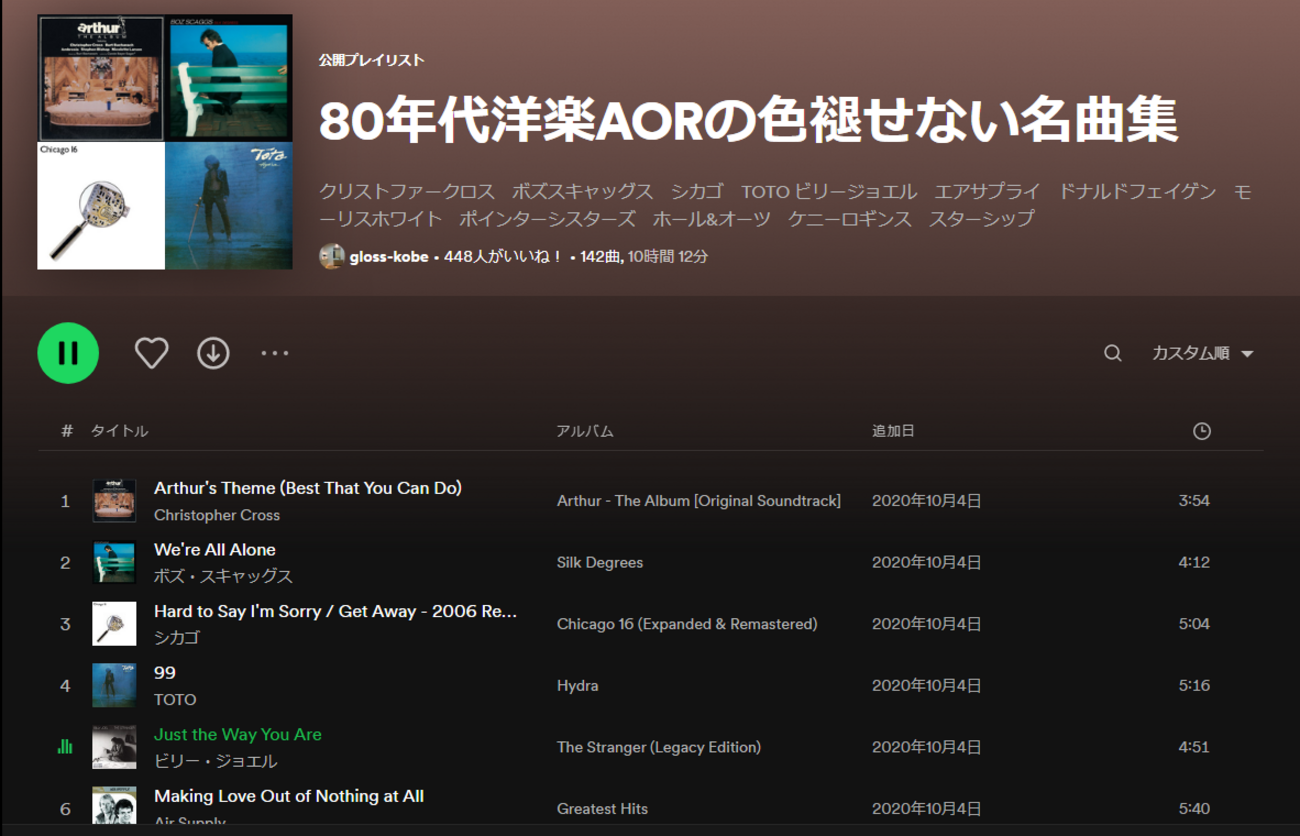Click the Making Love Out of Nothing at All thumbnail

[x=114, y=806]
